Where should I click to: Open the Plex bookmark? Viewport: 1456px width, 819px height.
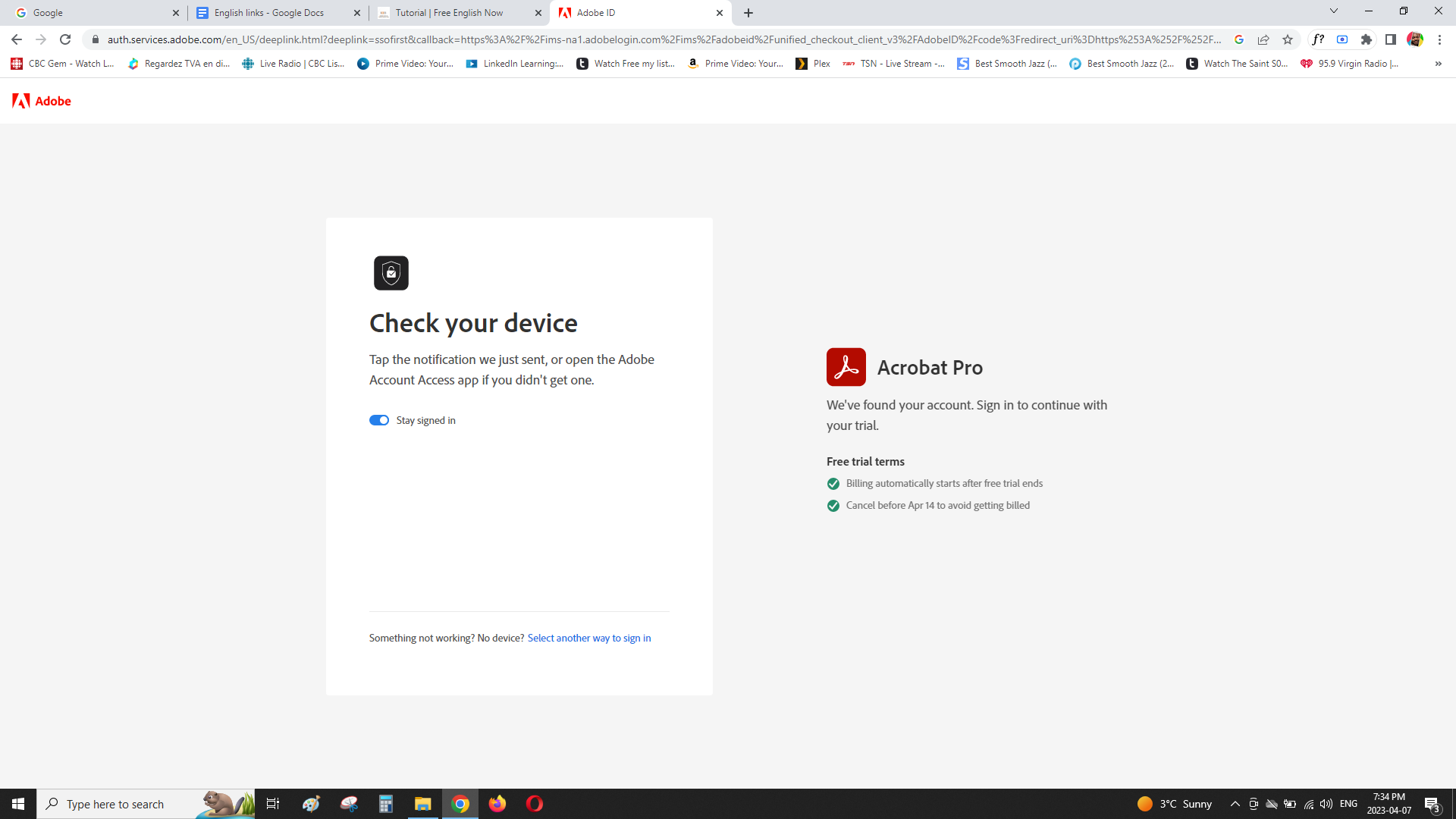click(x=813, y=64)
